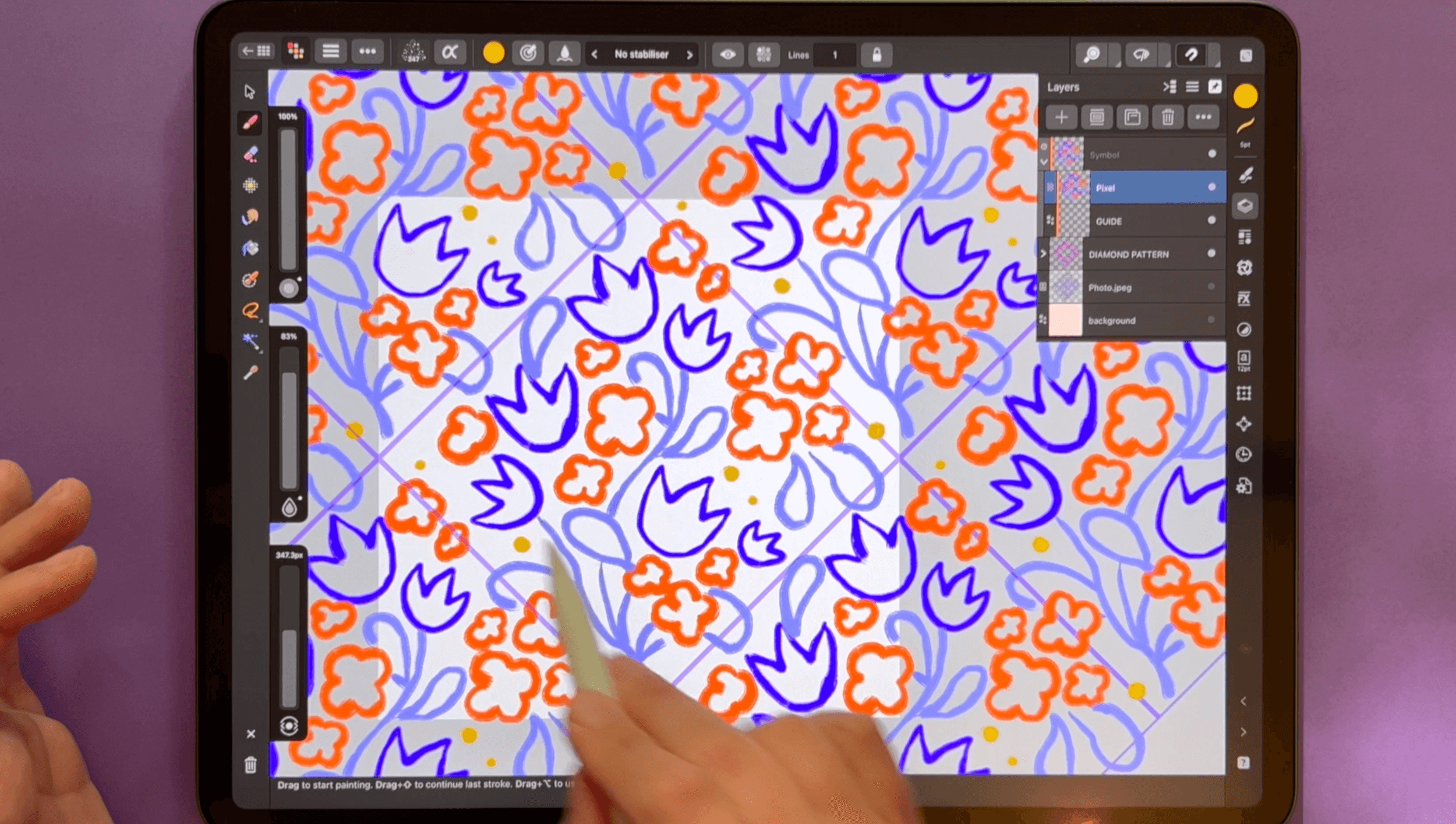Switch to next stabiliser mode
Image resolution: width=1456 pixels, height=824 pixels.
click(x=690, y=55)
